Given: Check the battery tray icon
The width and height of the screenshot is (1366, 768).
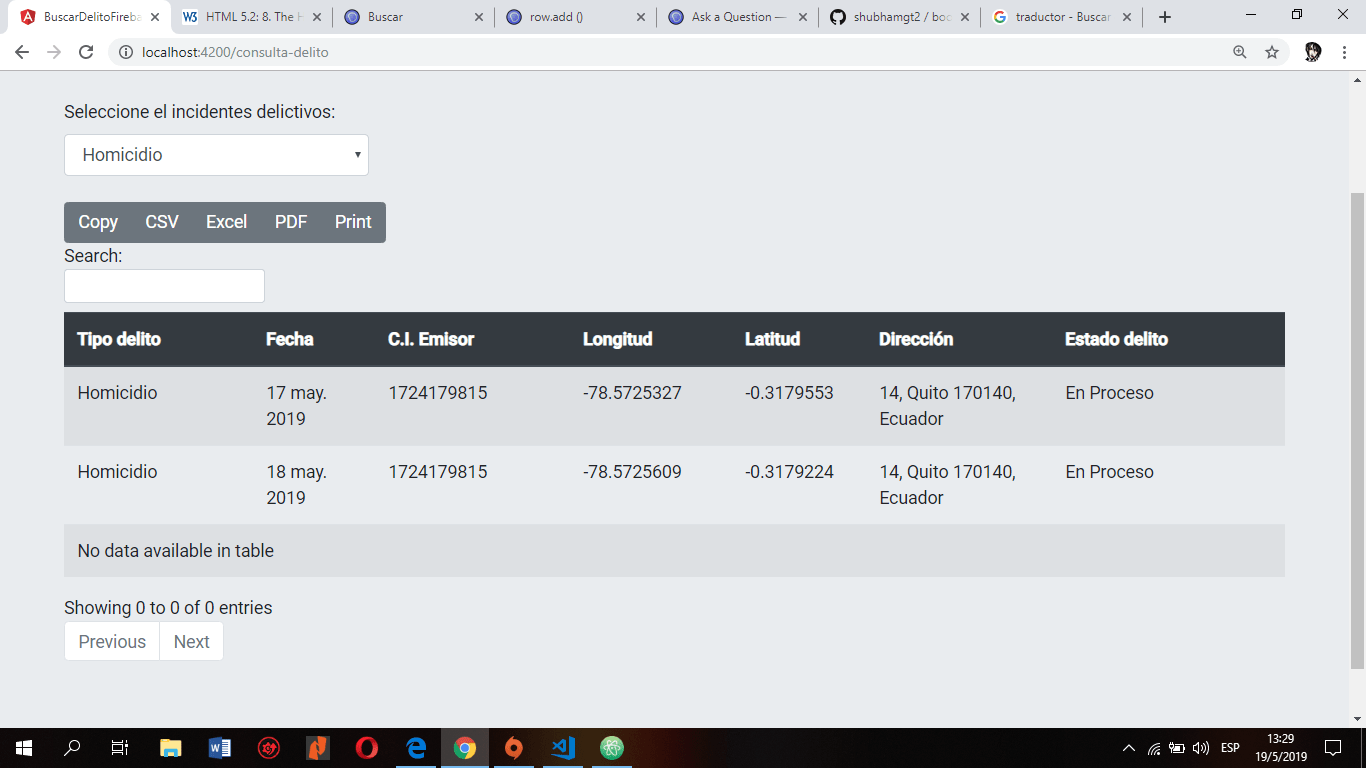Looking at the screenshot, I should pos(1177,748).
